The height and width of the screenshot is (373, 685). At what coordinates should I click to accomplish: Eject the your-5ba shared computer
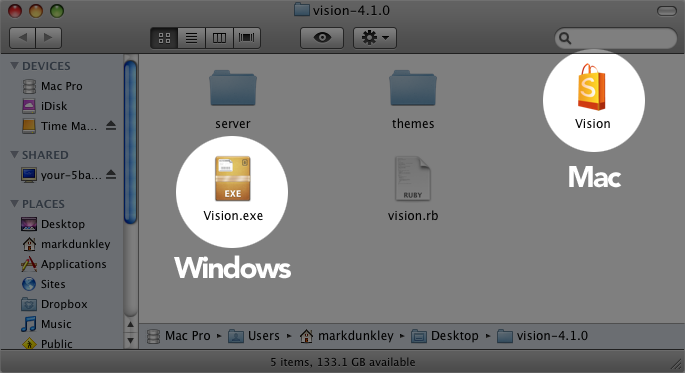(111, 175)
